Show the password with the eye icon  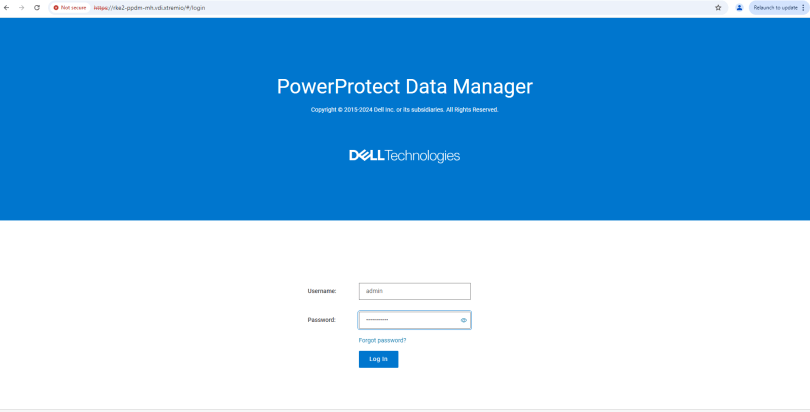pyautogui.click(x=464, y=320)
